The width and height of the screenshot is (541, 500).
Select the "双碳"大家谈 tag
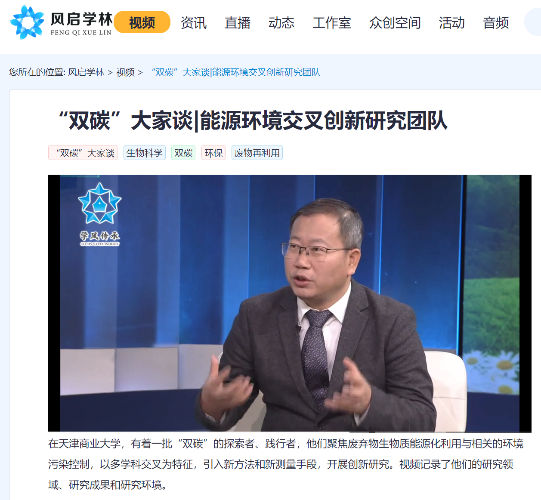point(83,153)
